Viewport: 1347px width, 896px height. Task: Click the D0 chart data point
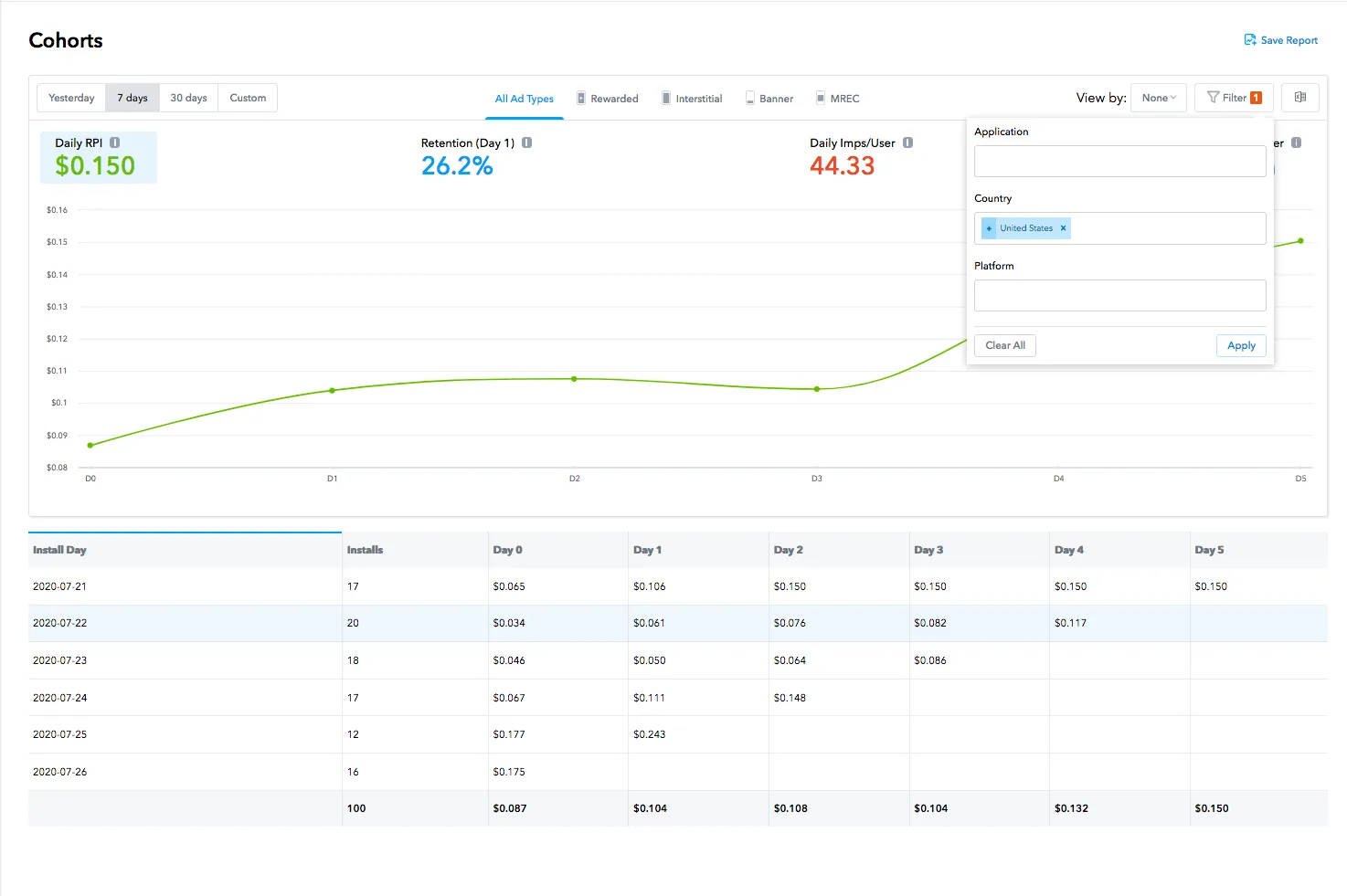tap(90, 446)
